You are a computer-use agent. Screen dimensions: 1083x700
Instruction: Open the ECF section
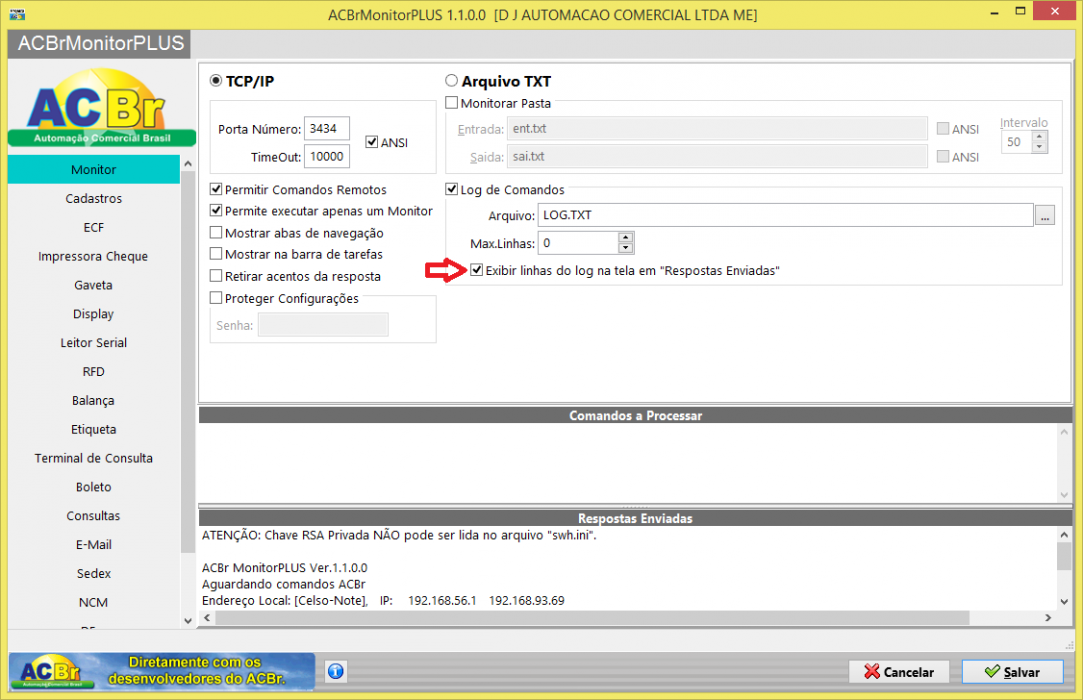(94, 227)
